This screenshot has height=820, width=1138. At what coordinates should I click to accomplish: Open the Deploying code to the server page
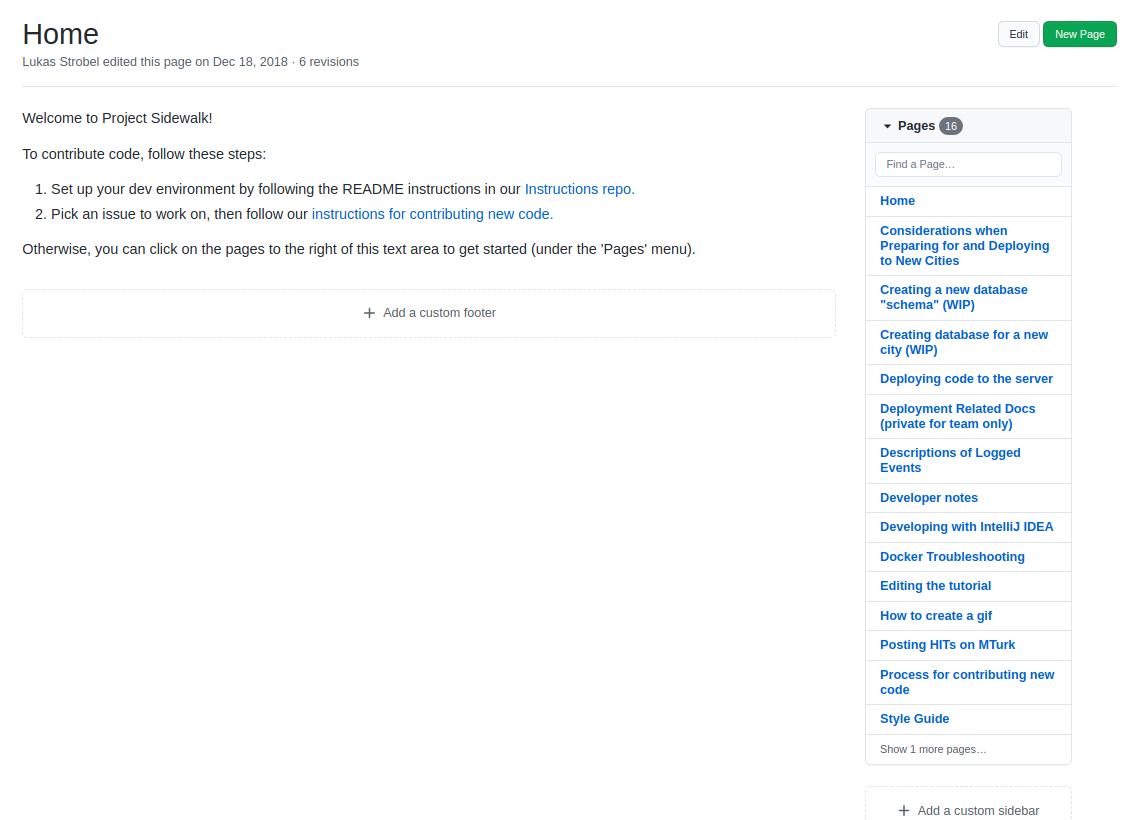[966, 379]
